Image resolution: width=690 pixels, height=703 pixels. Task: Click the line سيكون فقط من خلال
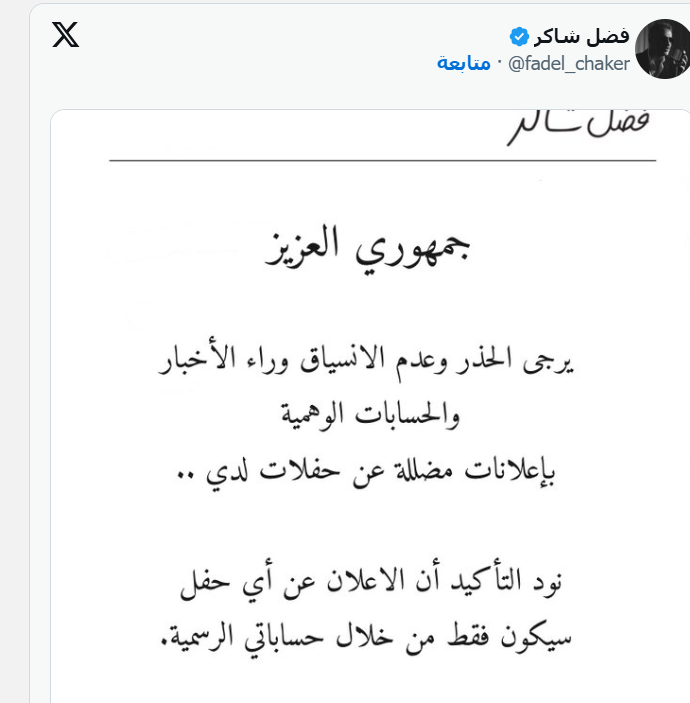coord(366,637)
